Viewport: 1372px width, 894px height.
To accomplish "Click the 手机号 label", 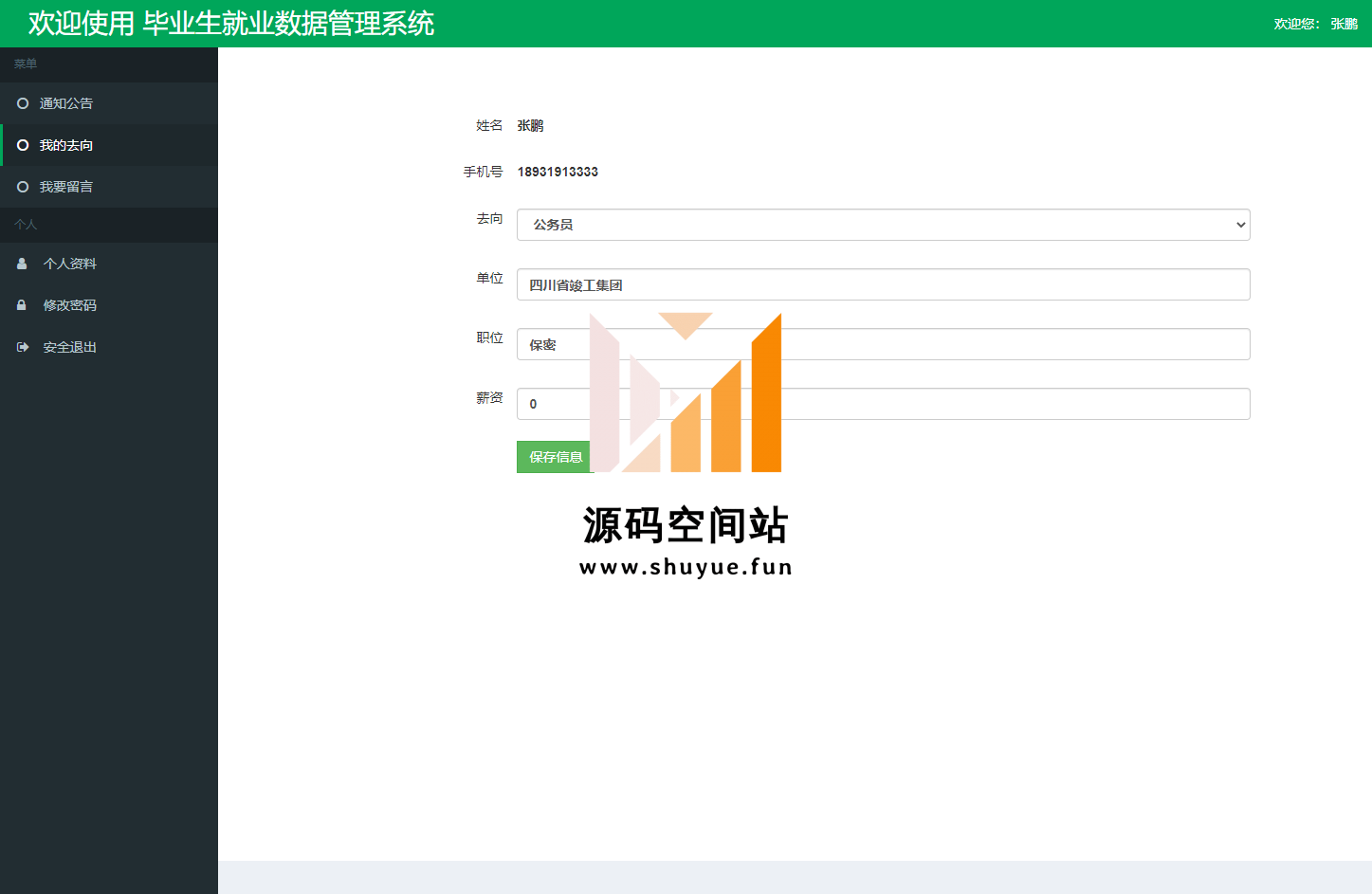I will tap(483, 172).
